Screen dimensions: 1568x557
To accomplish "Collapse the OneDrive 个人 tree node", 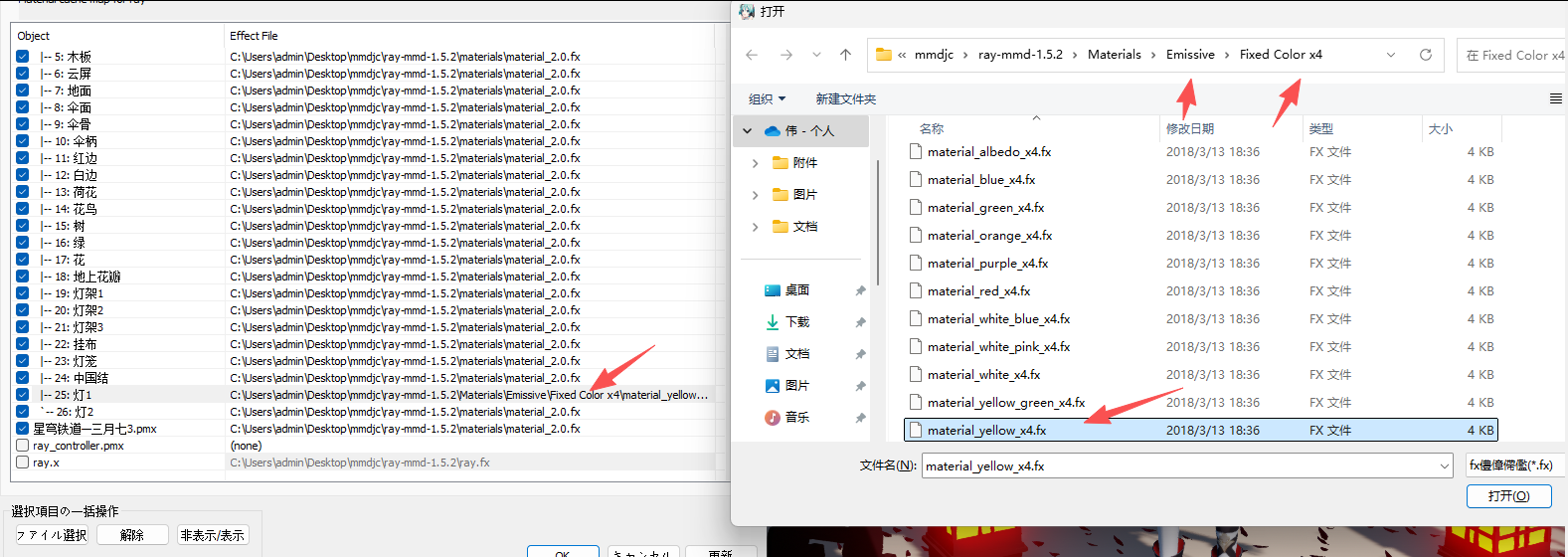I will (747, 130).
